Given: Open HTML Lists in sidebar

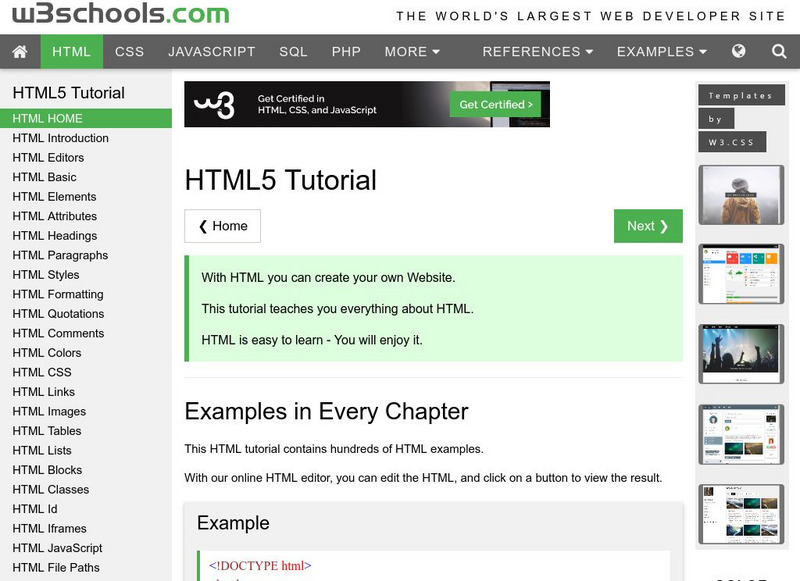Looking at the screenshot, I should 86,450.
